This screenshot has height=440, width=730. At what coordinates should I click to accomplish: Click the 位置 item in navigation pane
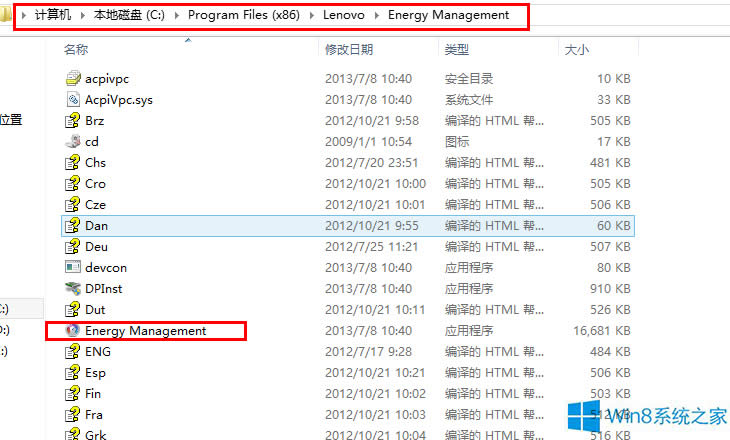11,120
